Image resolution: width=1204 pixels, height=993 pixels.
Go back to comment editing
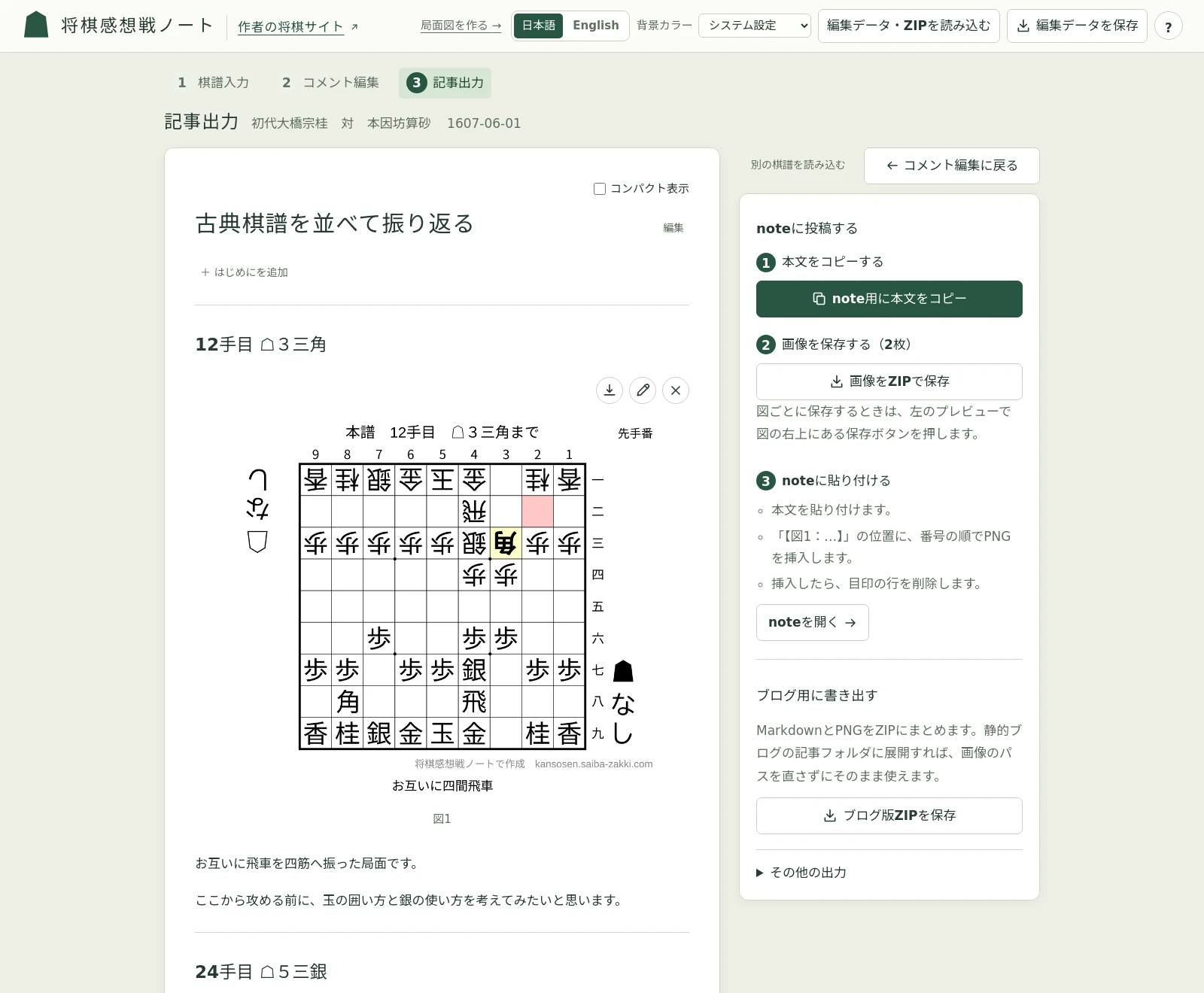pyautogui.click(x=951, y=165)
